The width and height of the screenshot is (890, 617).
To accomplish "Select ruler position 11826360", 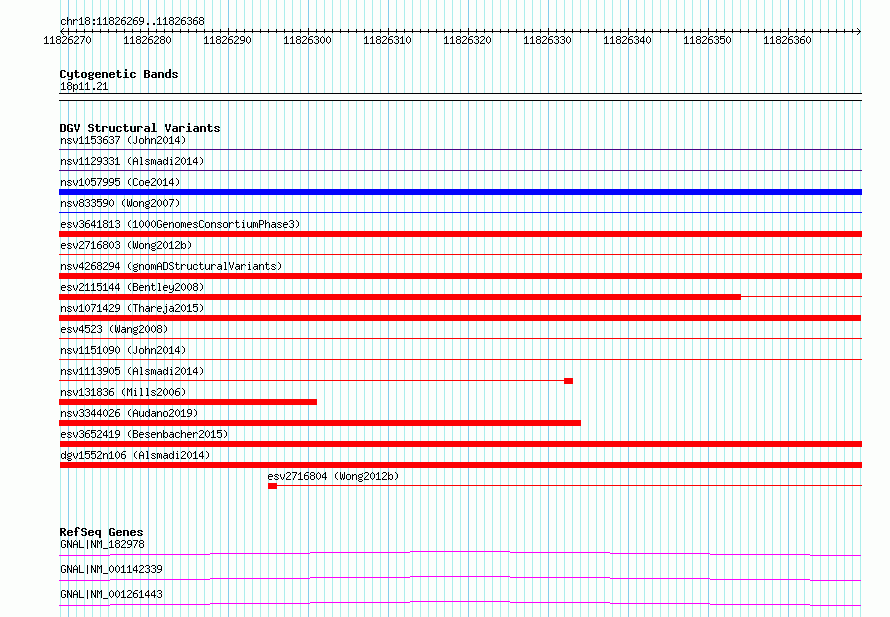I will point(787,40).
